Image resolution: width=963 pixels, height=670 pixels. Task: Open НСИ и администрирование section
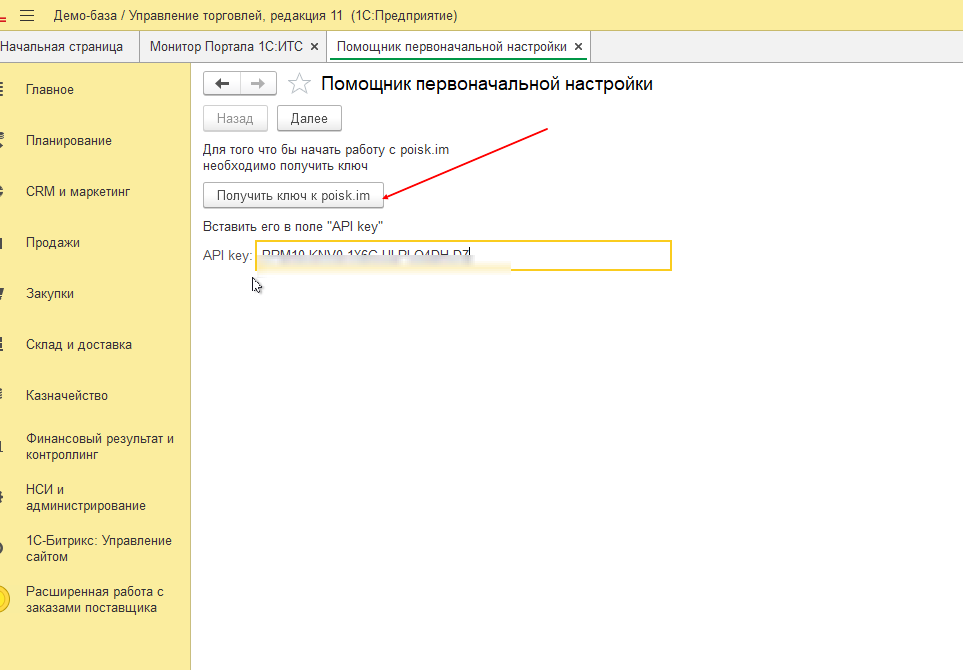tap(85, 497)
